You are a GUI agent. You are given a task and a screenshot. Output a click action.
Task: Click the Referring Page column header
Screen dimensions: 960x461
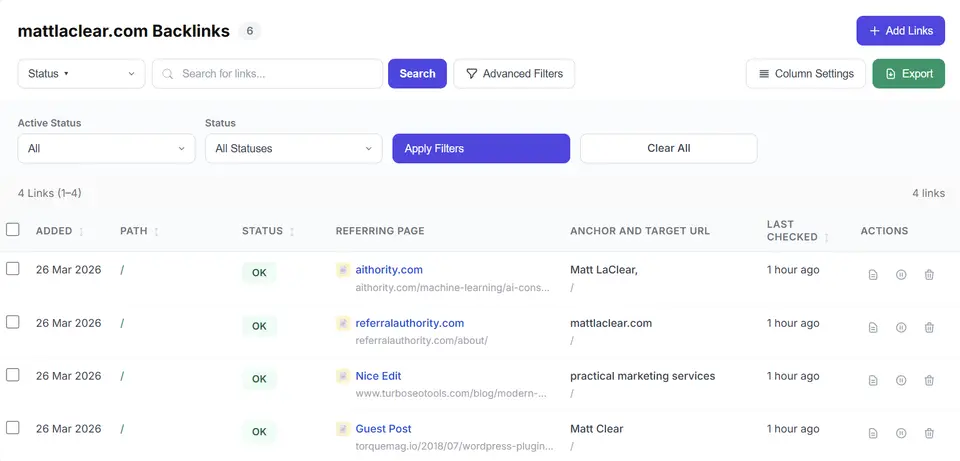point(380,231)
